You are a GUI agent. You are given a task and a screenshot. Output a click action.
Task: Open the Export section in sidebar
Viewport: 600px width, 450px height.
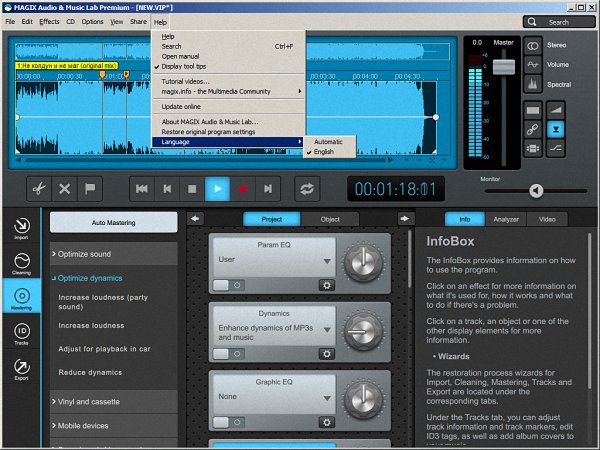pos(22,372)
